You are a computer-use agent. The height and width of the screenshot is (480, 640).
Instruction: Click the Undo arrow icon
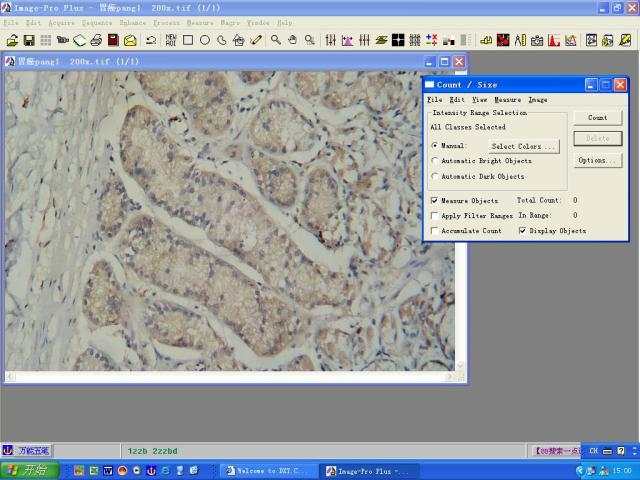(151, 41)
